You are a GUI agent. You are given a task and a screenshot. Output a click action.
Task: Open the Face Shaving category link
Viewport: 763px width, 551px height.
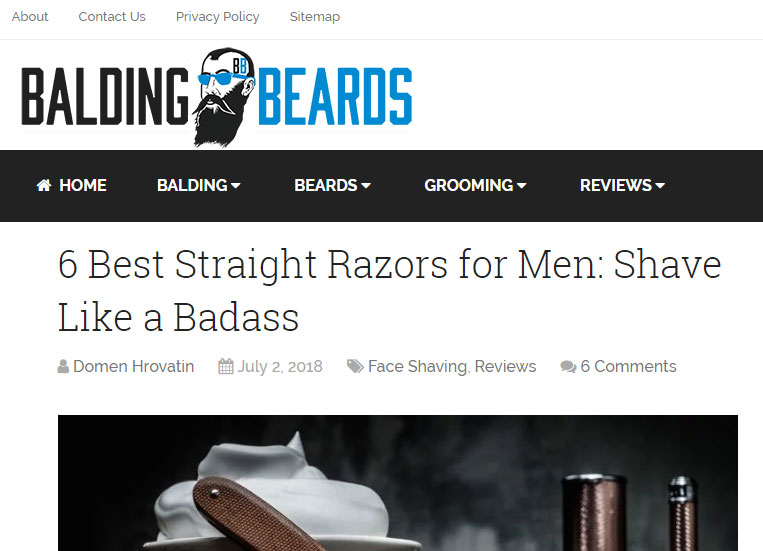[x=417, y=366]
